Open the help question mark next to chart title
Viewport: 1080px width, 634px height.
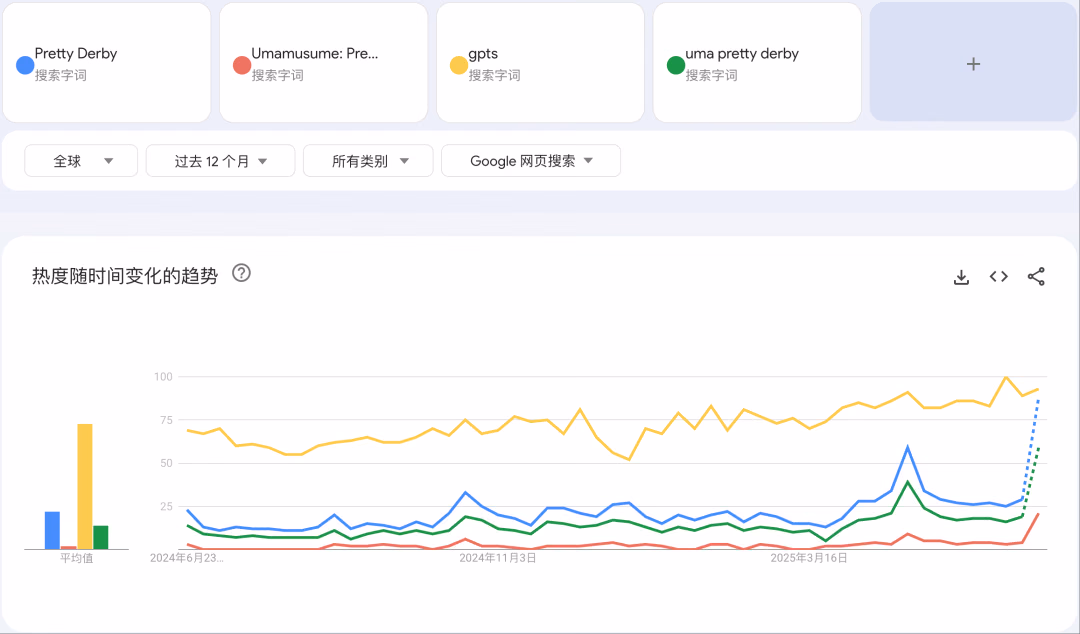[241, 273]
